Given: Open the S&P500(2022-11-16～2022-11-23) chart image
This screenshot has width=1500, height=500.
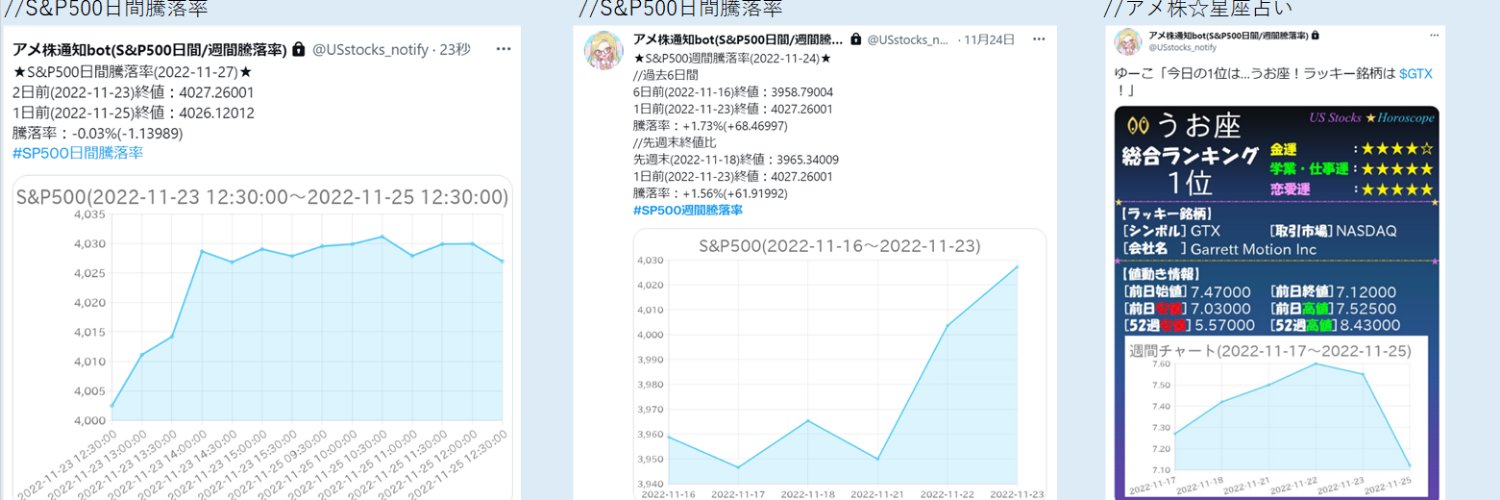Looking at the screenshot, I should 840,364.
